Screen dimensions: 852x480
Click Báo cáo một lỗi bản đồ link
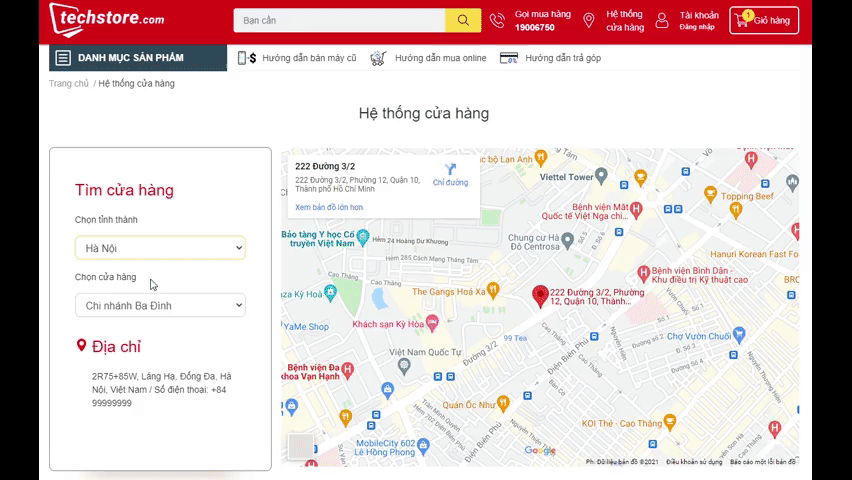click(762, 462)
